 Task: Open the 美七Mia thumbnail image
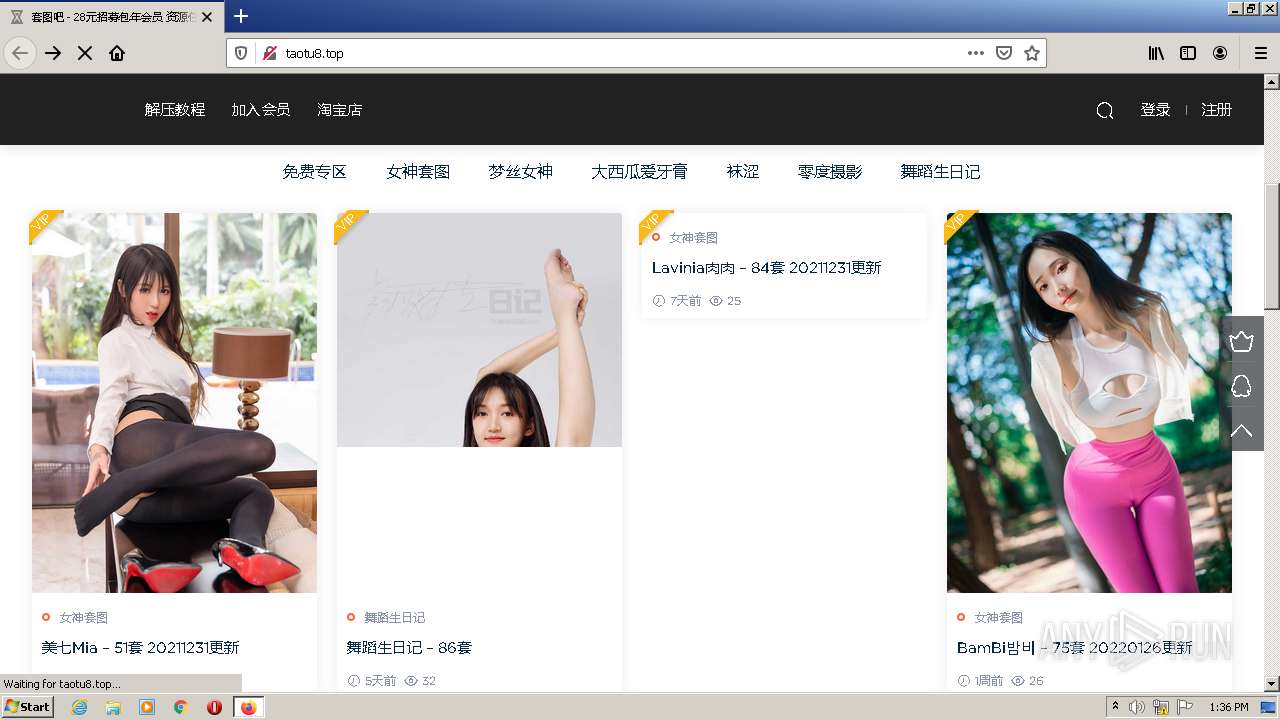pos(174,403)
